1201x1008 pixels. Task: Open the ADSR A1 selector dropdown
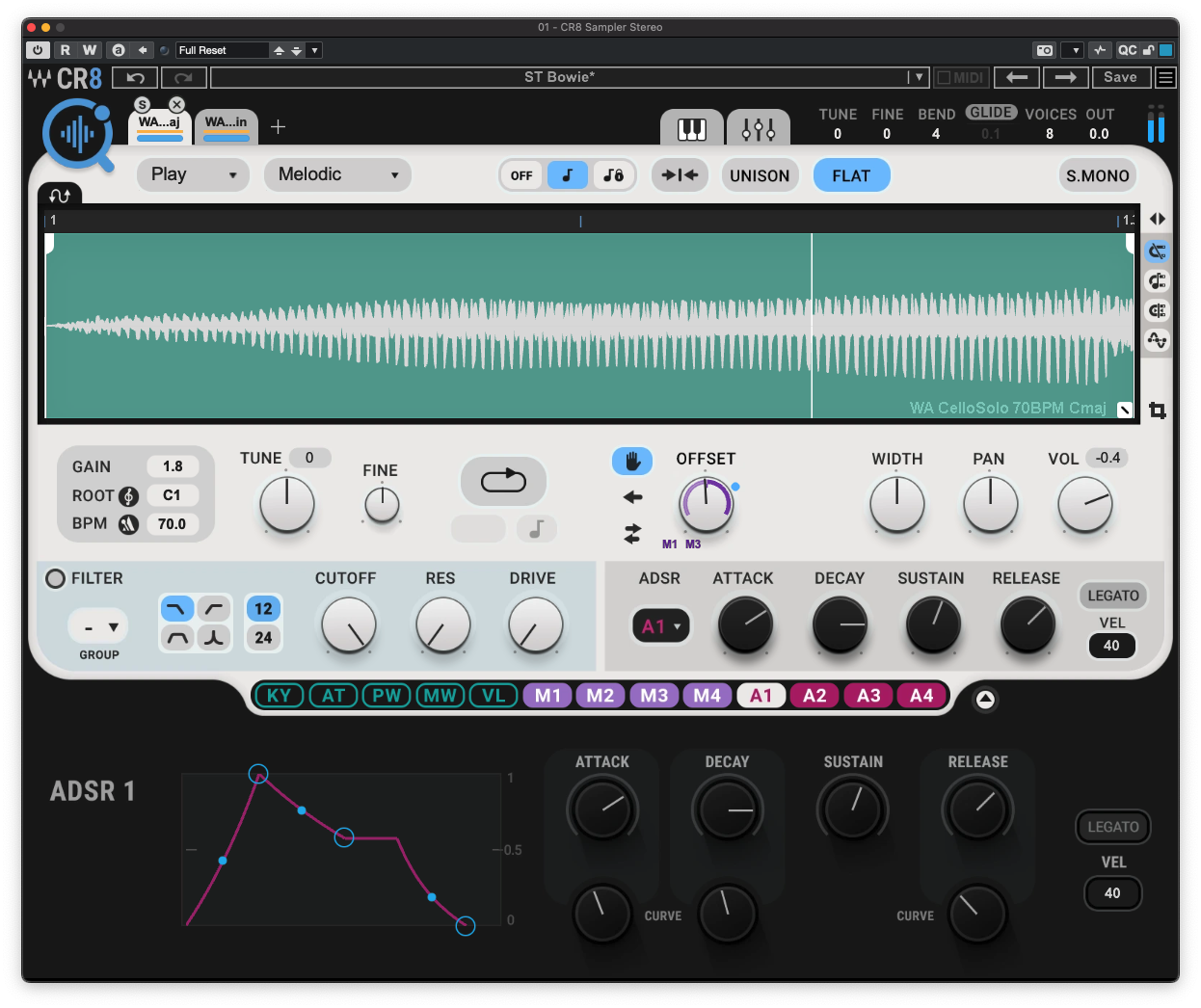click(661, 626)
